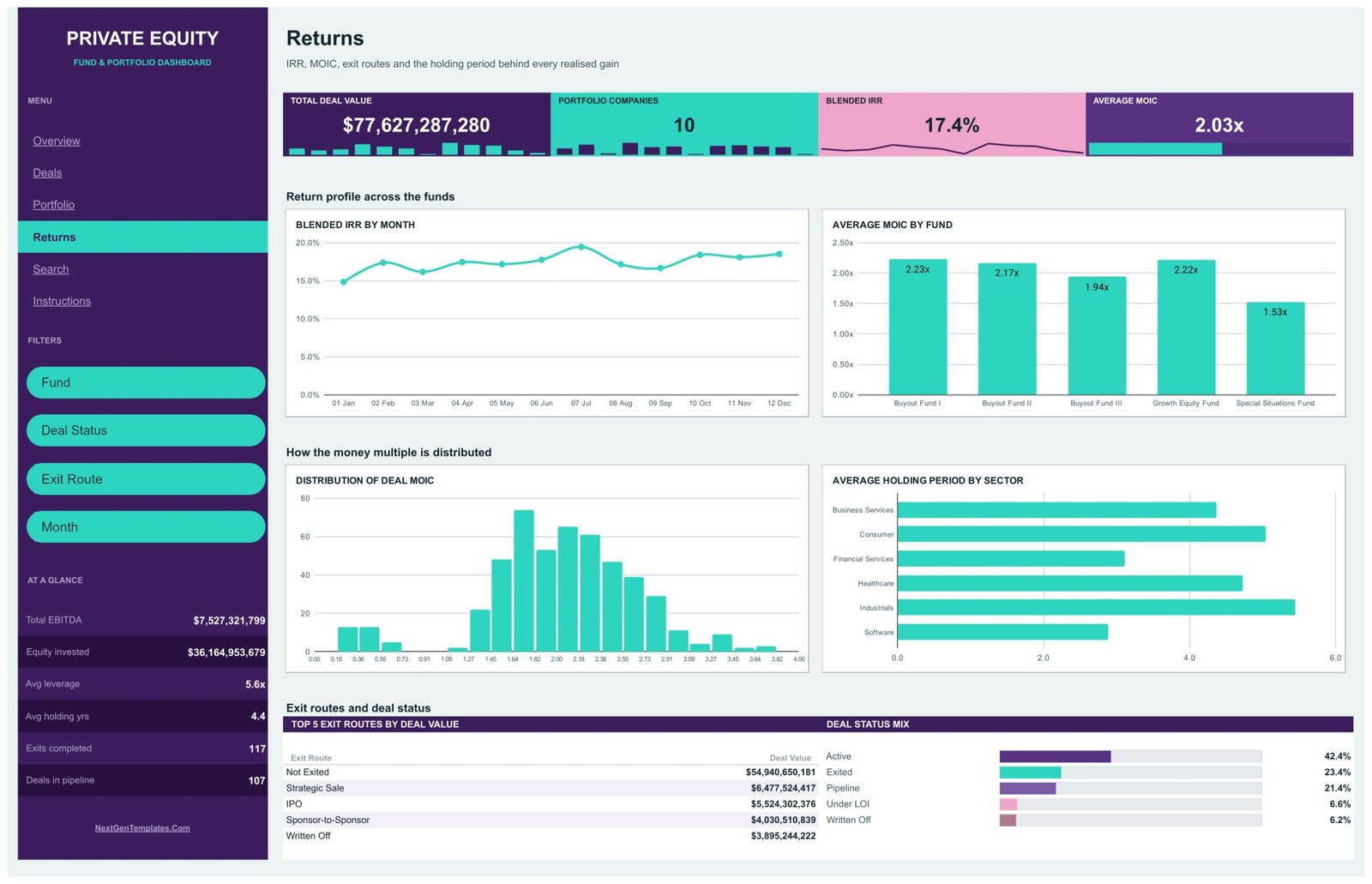Click the Avg holding yrs 4.4 value

[258, 716]
